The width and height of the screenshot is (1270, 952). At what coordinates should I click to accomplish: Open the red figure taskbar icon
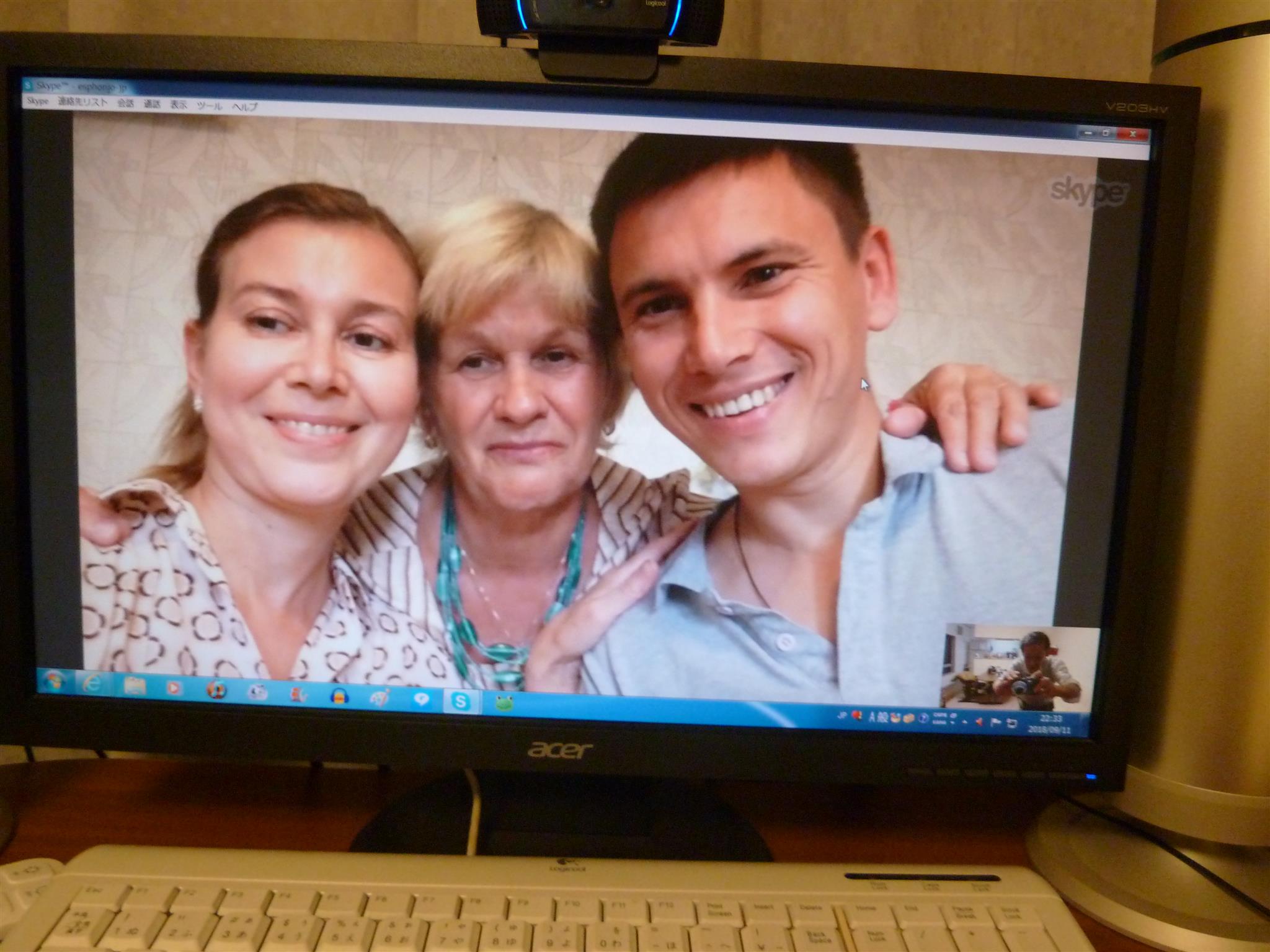click(x=298, y=694)
